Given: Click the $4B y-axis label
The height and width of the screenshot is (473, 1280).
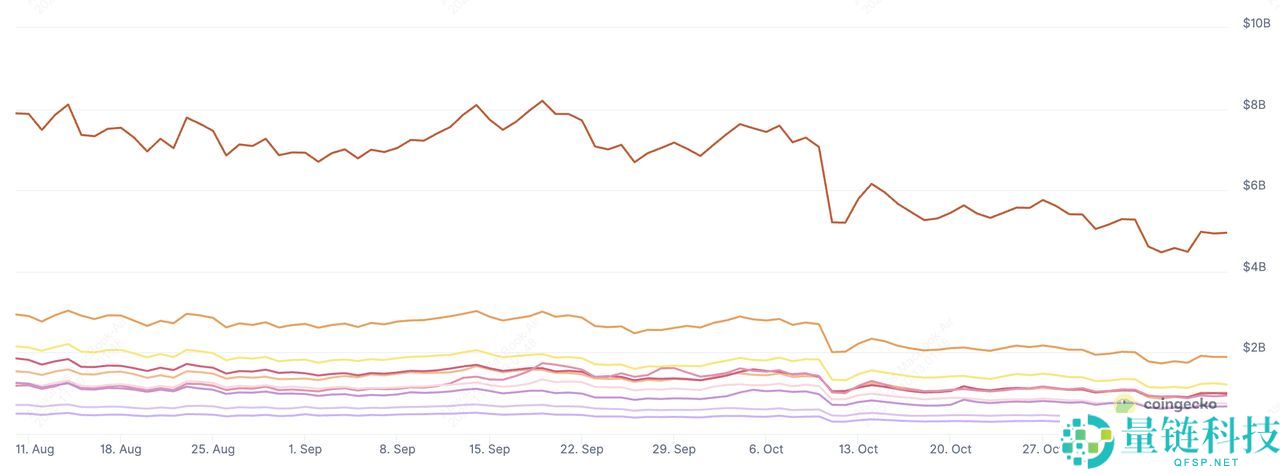Looking at the screenshot, I should (x=1254, y=267).
